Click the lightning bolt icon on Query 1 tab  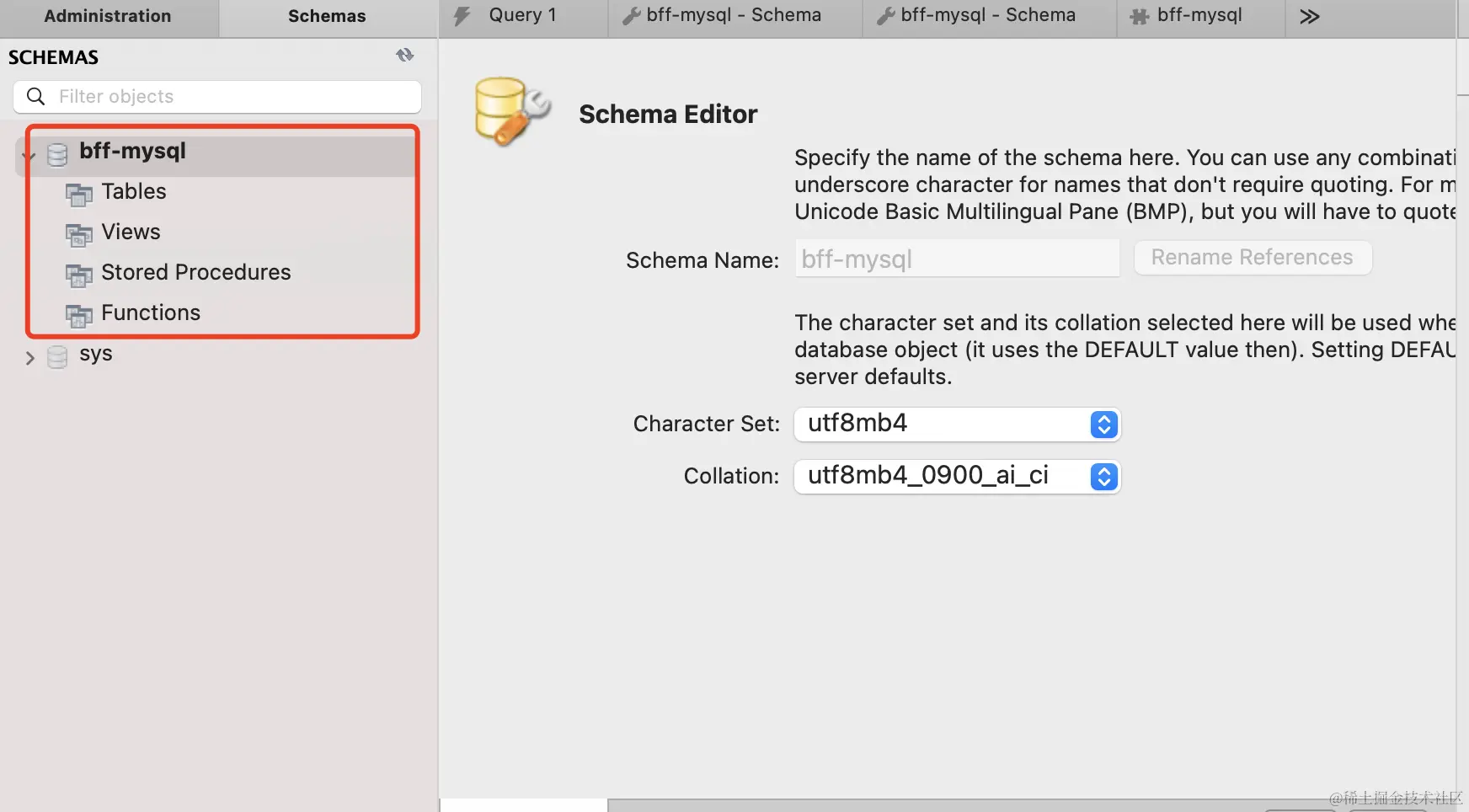coord(461,14)
